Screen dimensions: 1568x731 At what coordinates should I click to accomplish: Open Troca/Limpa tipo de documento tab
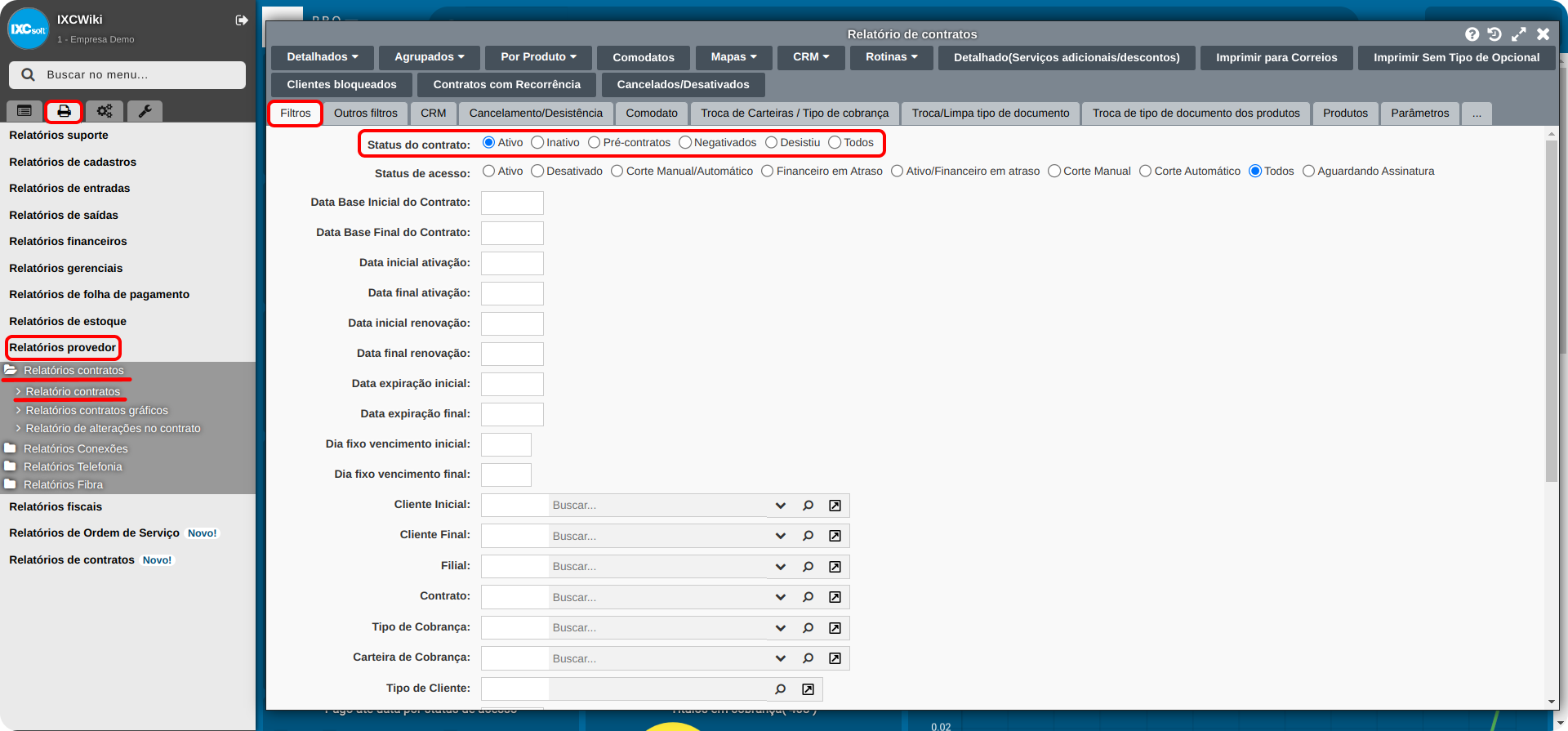point(991,114)
